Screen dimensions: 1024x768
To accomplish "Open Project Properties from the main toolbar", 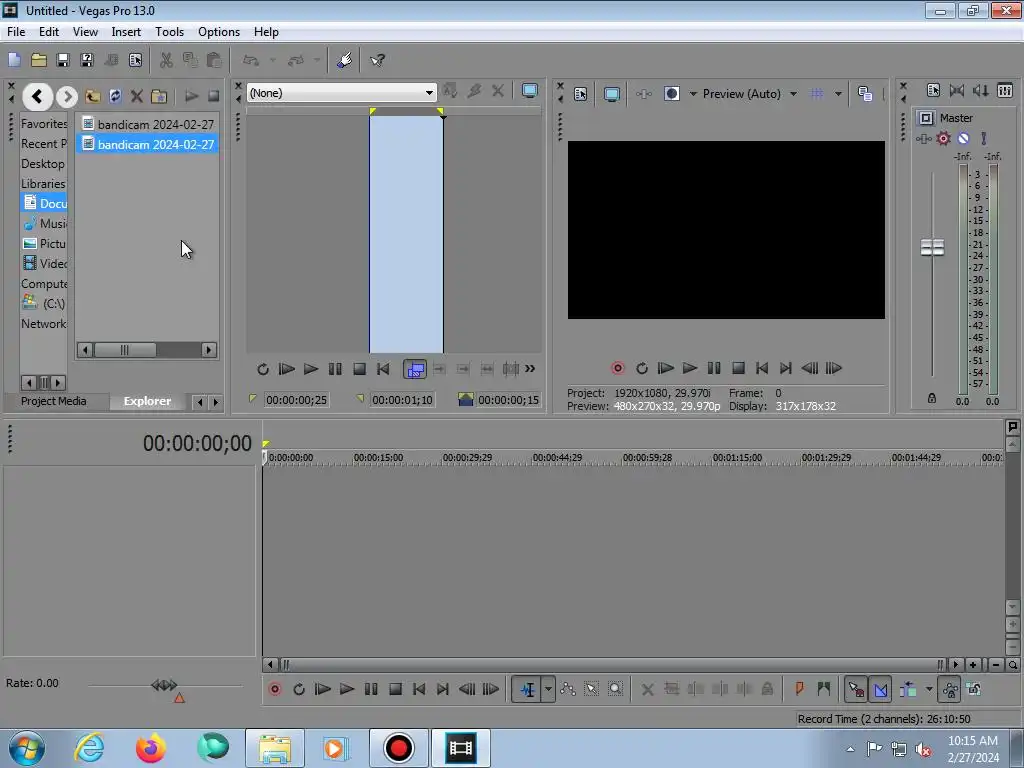I will [135, 60].
